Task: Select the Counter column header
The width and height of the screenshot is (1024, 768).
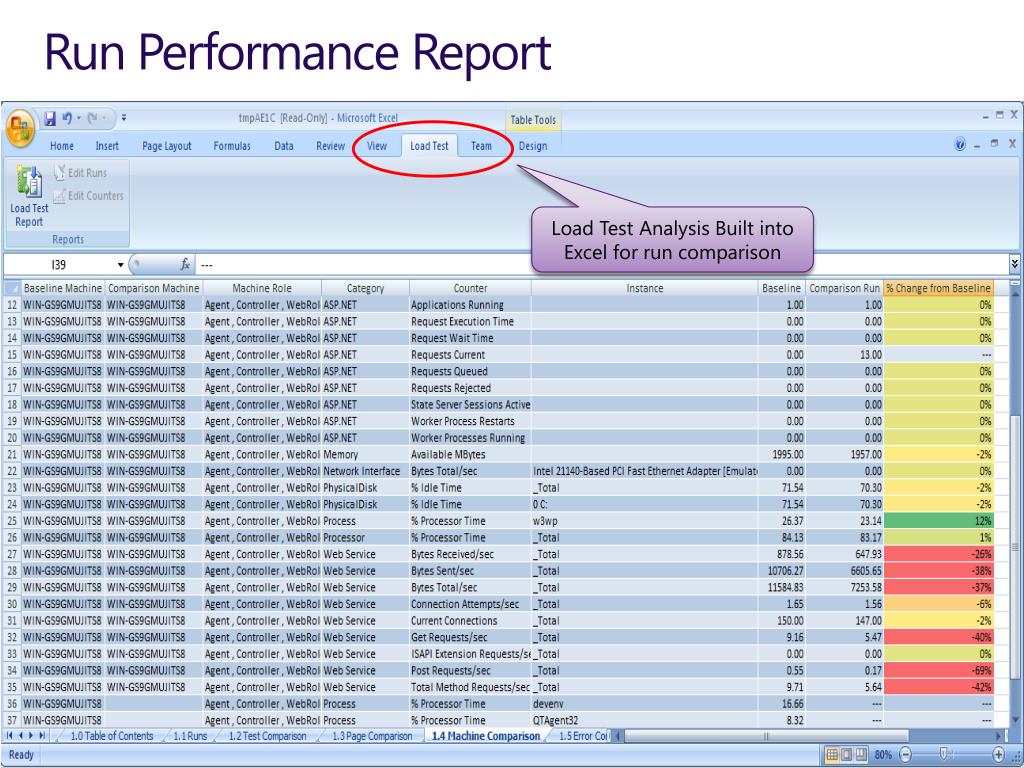Action: 470,288
